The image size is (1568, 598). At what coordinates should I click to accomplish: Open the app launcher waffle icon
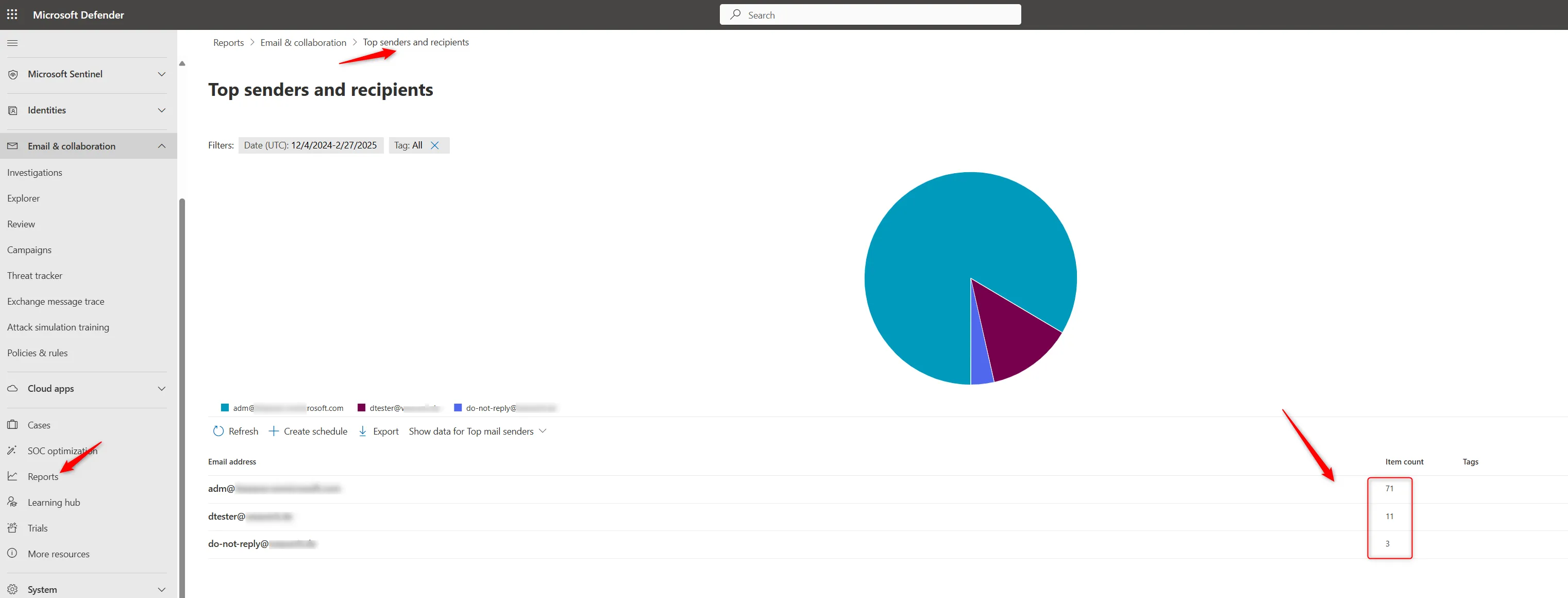12,14
